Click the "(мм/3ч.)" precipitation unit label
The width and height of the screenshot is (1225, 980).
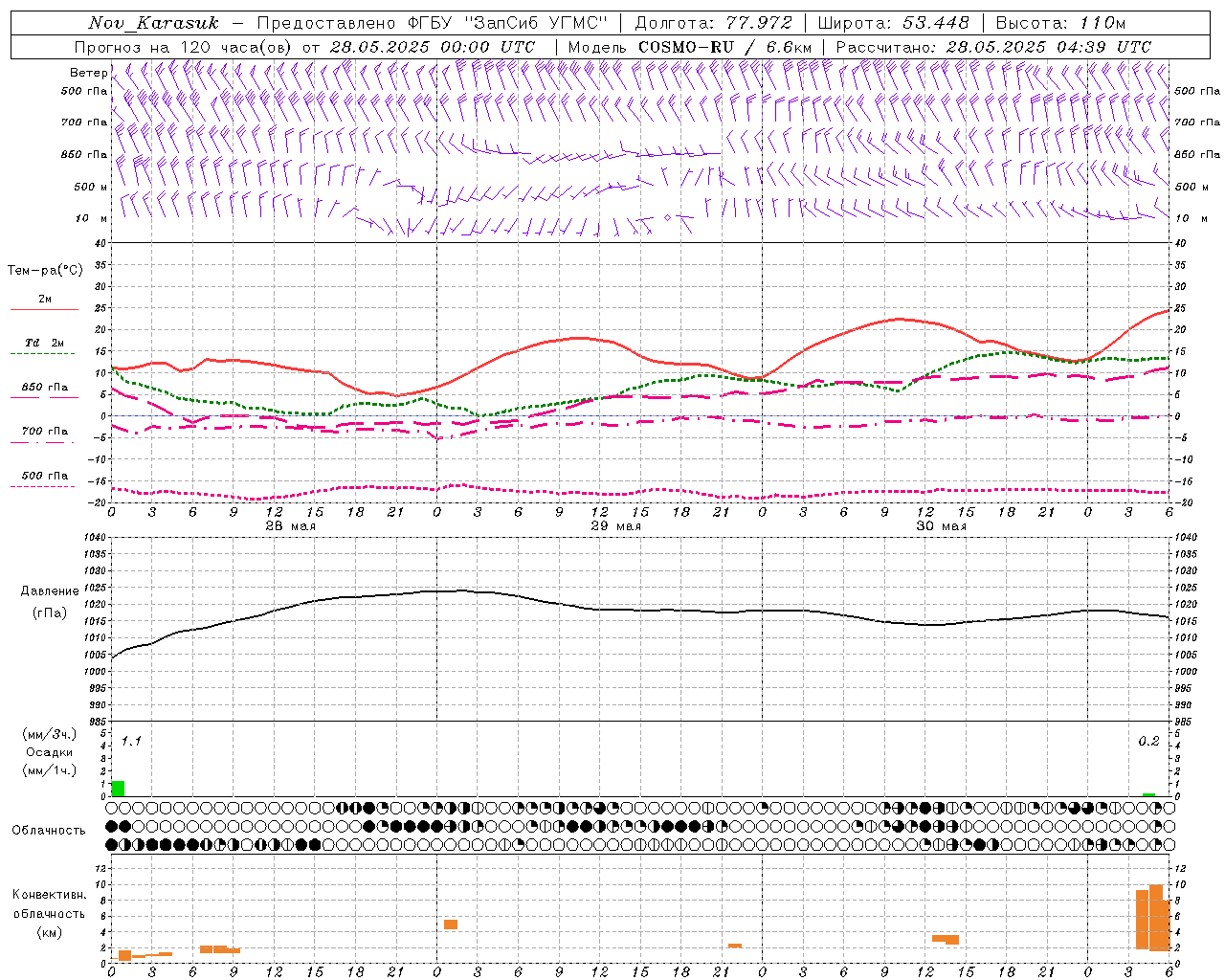point(50,734)
